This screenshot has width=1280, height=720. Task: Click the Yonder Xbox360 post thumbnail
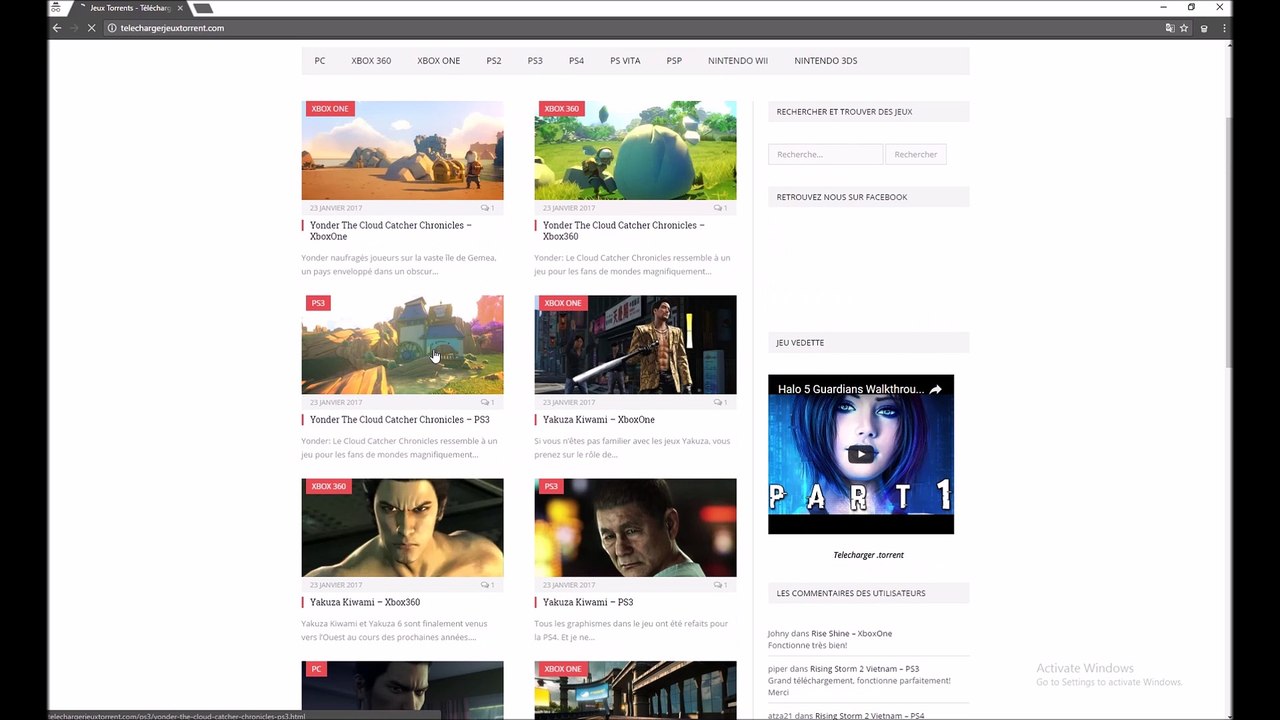(x=635, y=150)
